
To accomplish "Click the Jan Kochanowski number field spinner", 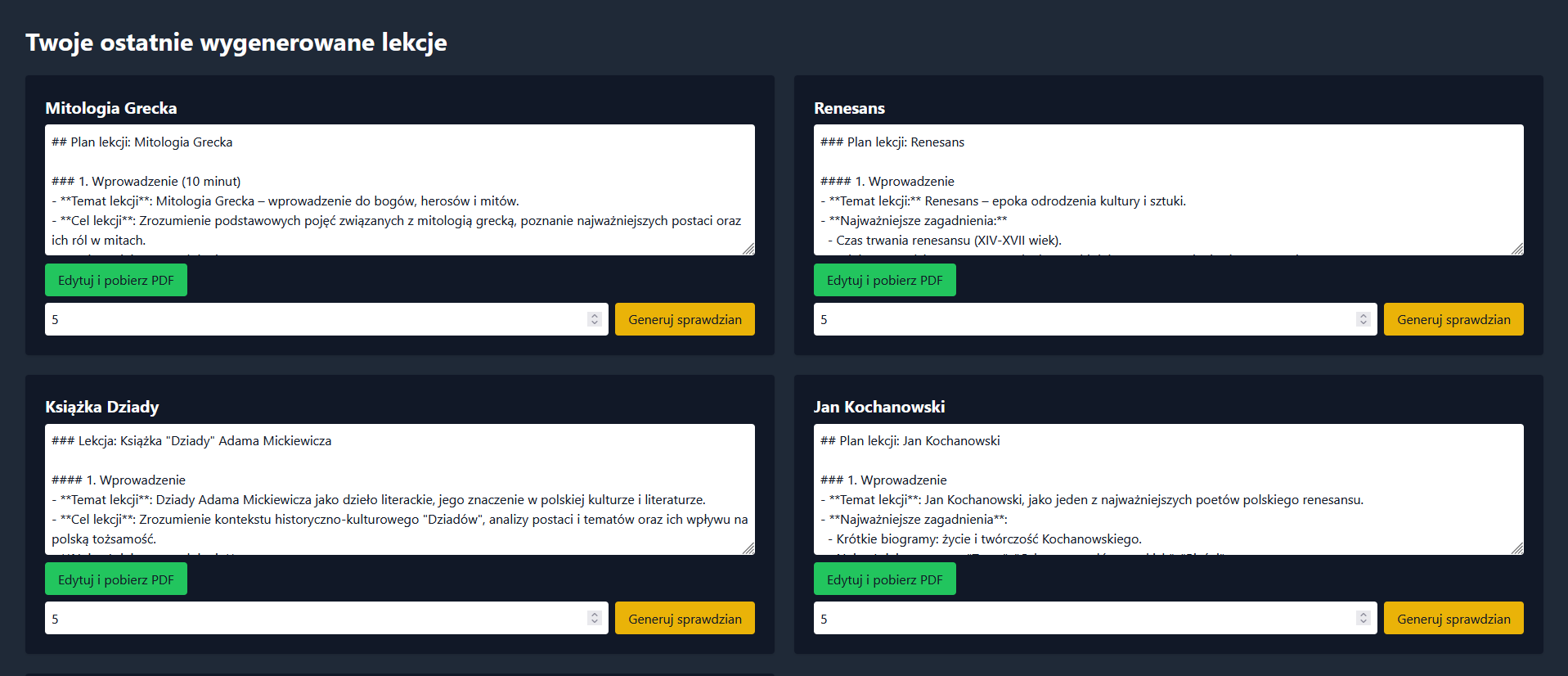I will pyautogui.click(x=1363, y=619).
